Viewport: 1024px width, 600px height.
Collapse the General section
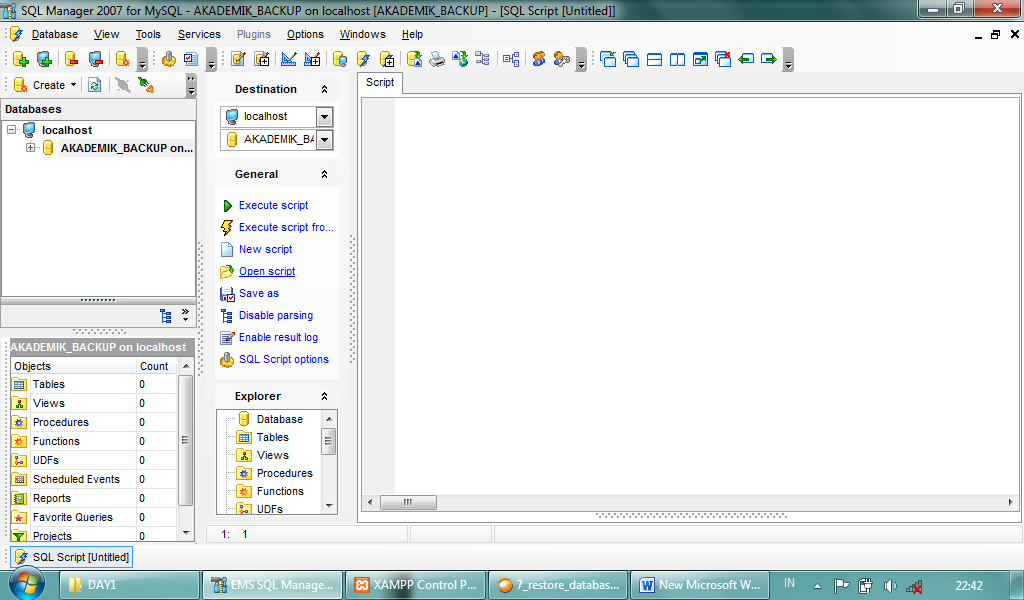pyautogui.click(x=324, y=174)
